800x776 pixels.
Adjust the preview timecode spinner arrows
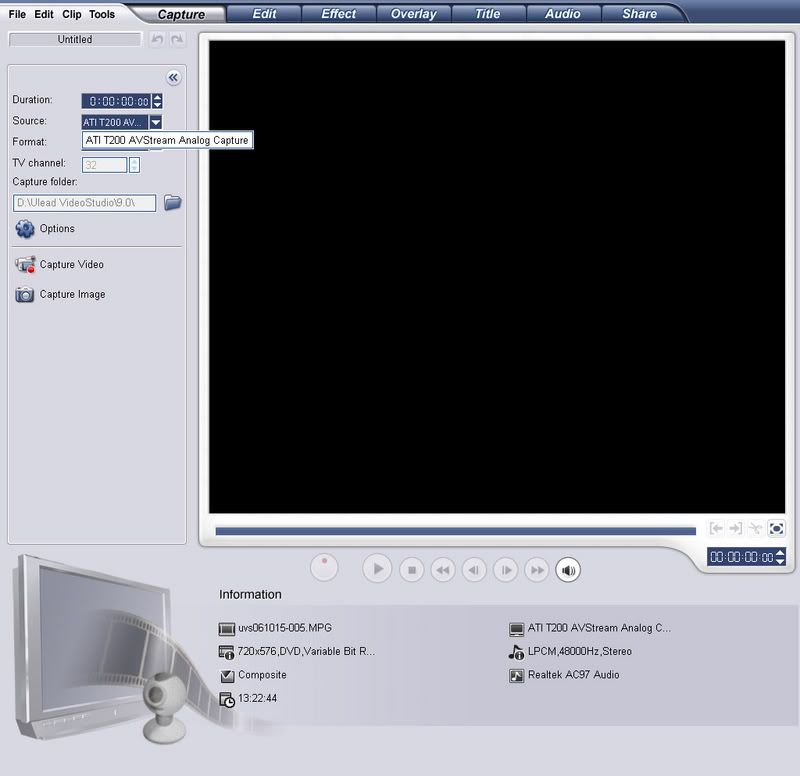pos(780,557)
